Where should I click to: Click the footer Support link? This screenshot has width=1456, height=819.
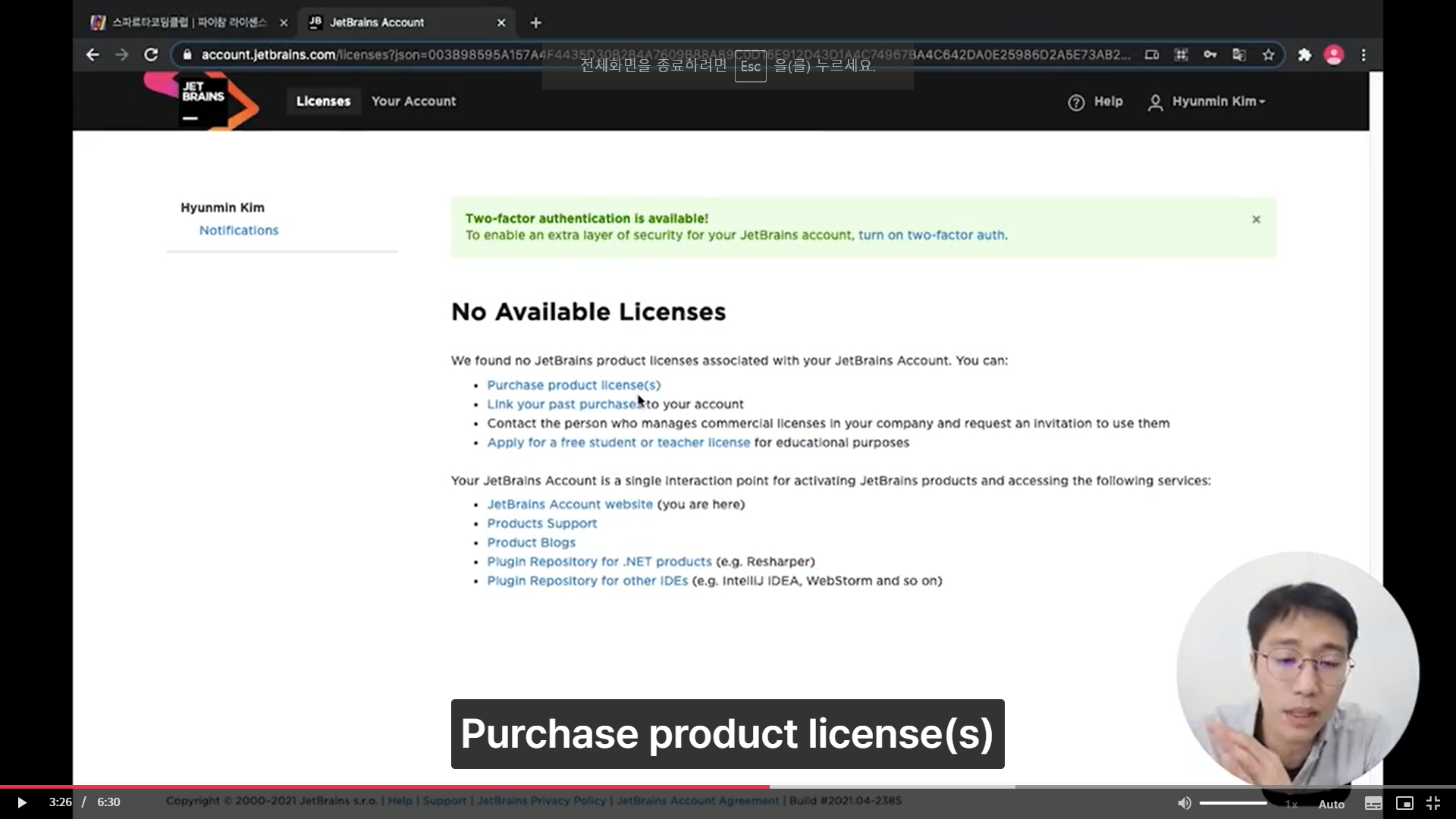[x=444, y=801]
